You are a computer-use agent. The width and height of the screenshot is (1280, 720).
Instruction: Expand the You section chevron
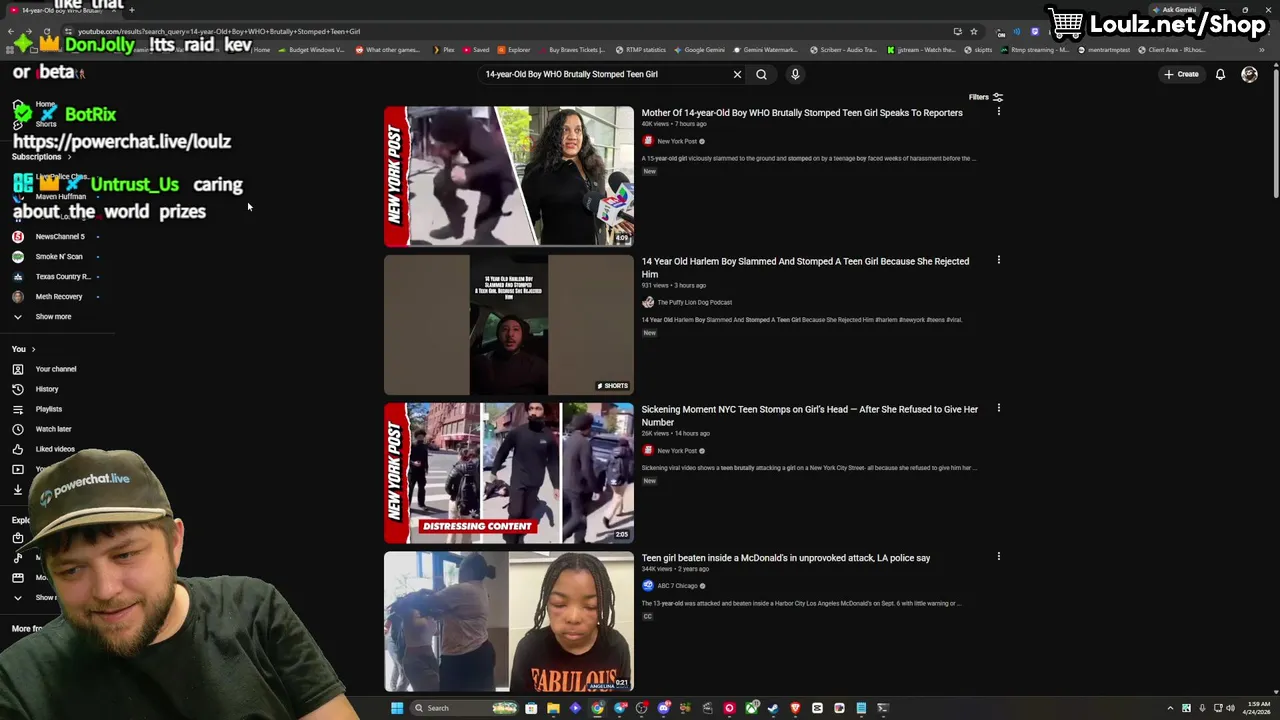(x=33, y=349)
